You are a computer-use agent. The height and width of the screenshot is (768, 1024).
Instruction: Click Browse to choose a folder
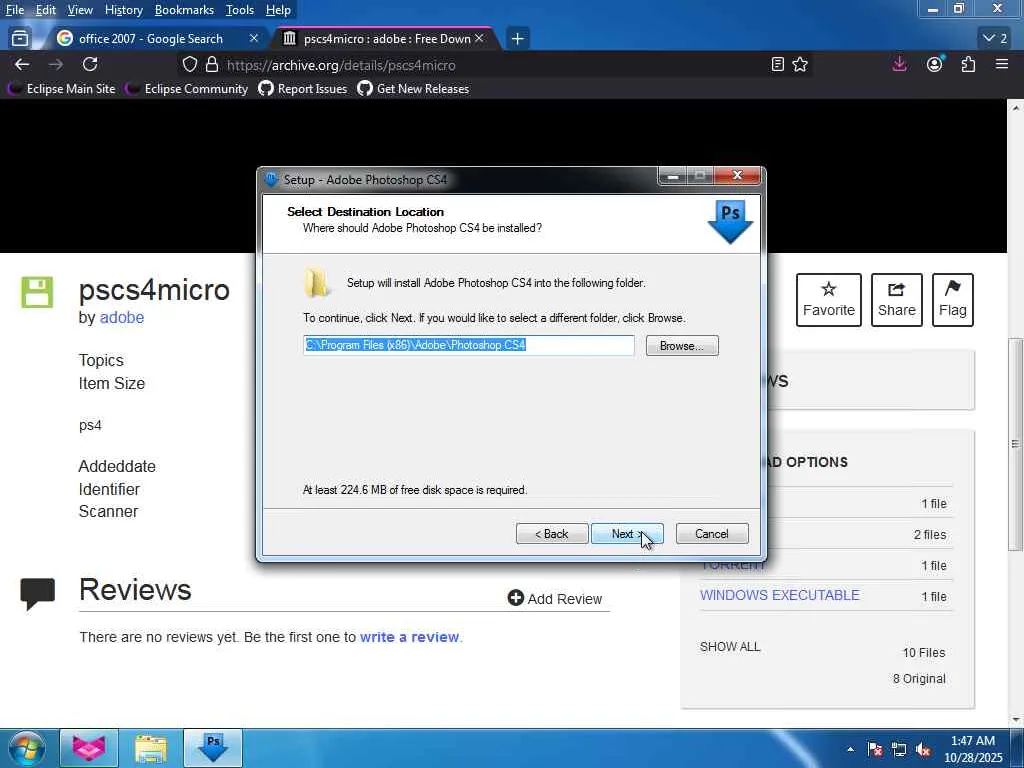click(682, 345)
